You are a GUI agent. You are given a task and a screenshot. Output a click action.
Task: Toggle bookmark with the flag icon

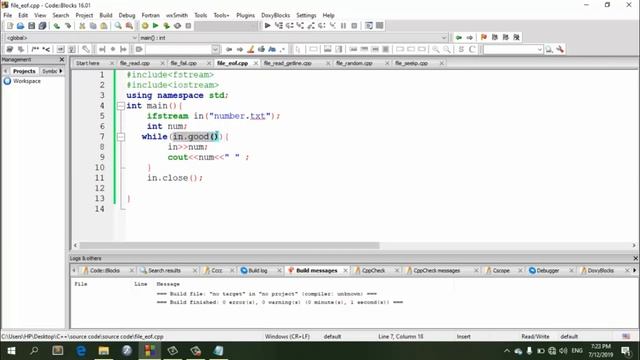coord(484,37)
